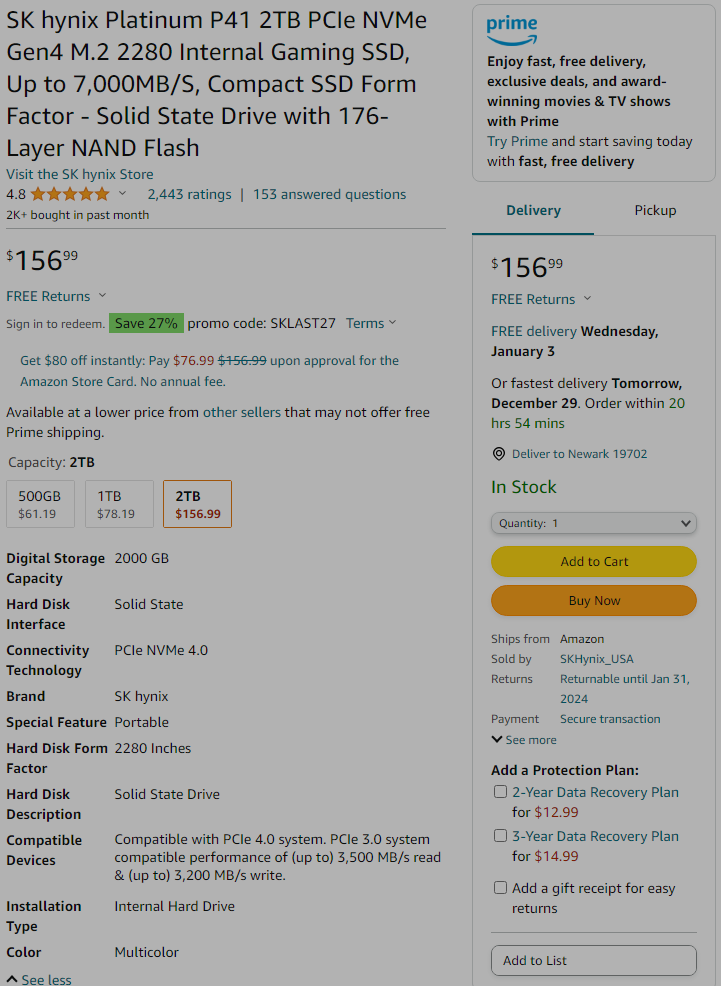This screenshot has width=721, height=986.
Task: Check the 2-Year Data Recovery Plan box
Action: (x=500, y=792)
